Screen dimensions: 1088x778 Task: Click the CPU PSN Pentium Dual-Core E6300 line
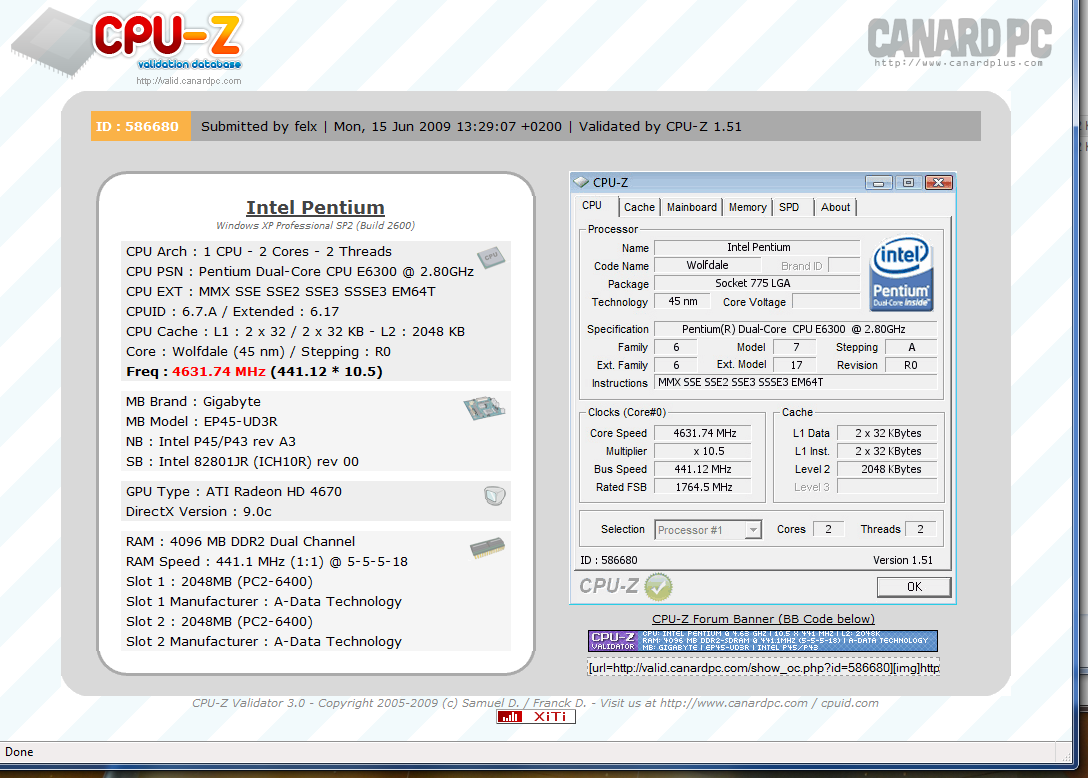pyautogui.click(x=300, y=271)
